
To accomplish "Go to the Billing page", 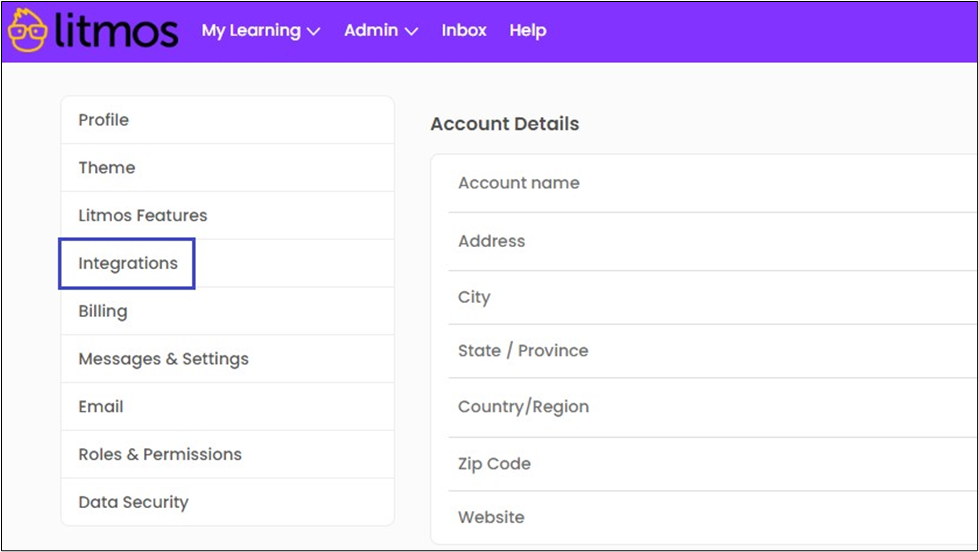I will (103, 311).
